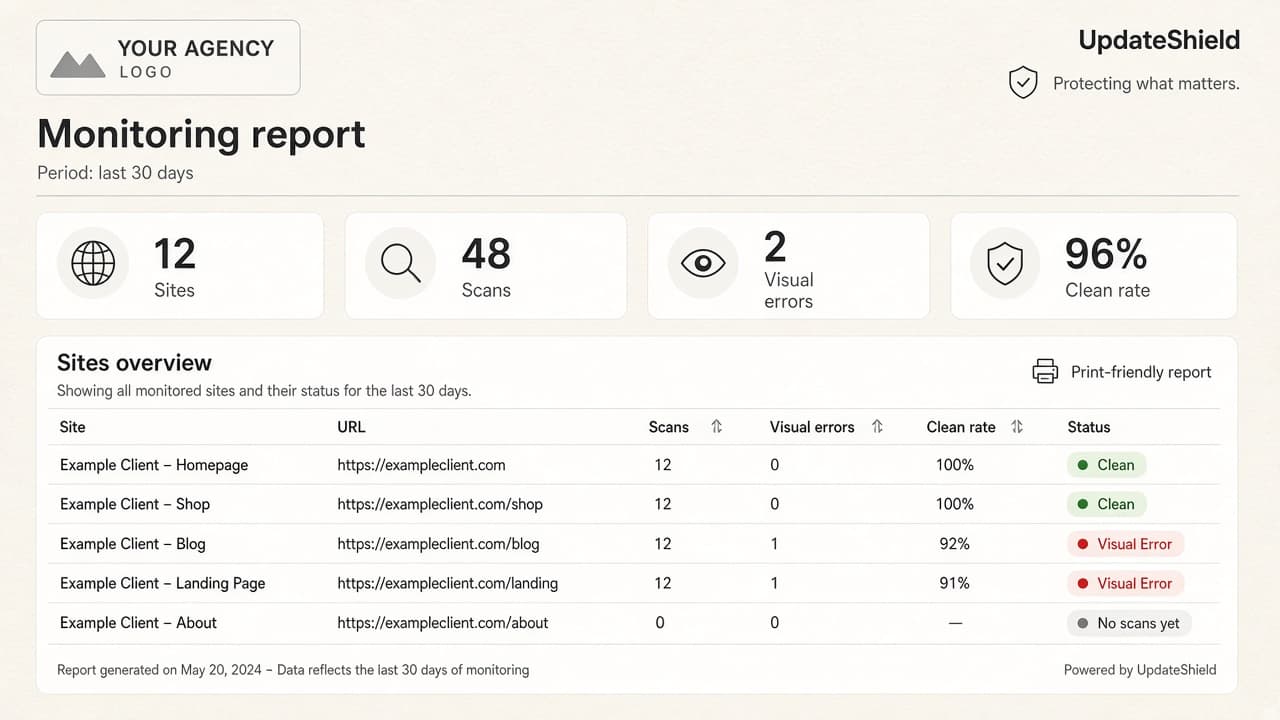Open the exampleclient.com/about URL
Image resolution: width=1280 pixels, height=720 pixels.
[x=443, y=623]
